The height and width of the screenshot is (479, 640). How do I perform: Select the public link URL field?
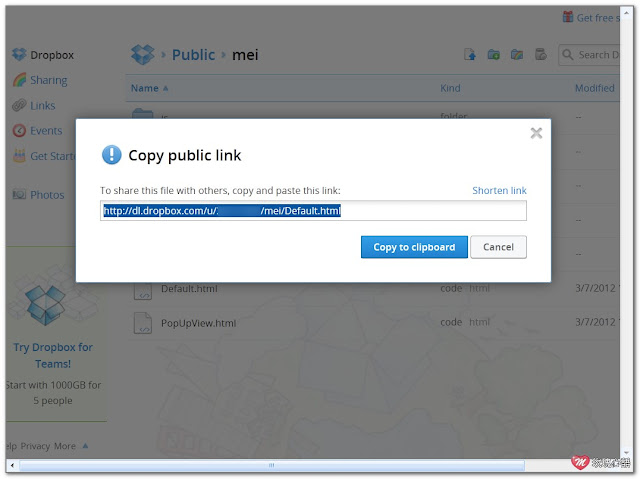(313, 211)
